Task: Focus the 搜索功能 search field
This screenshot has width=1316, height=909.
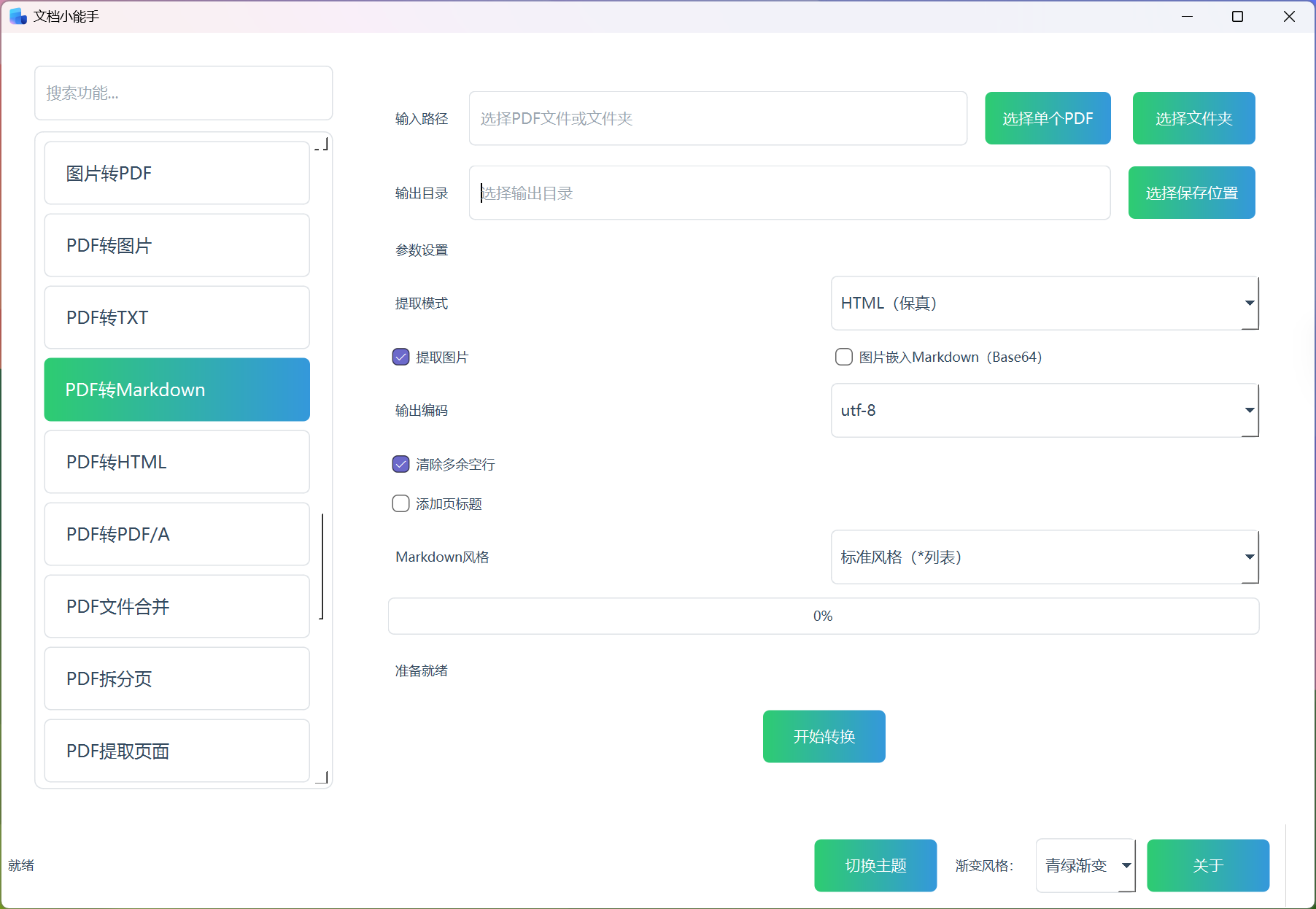Action: coord(183,93)
